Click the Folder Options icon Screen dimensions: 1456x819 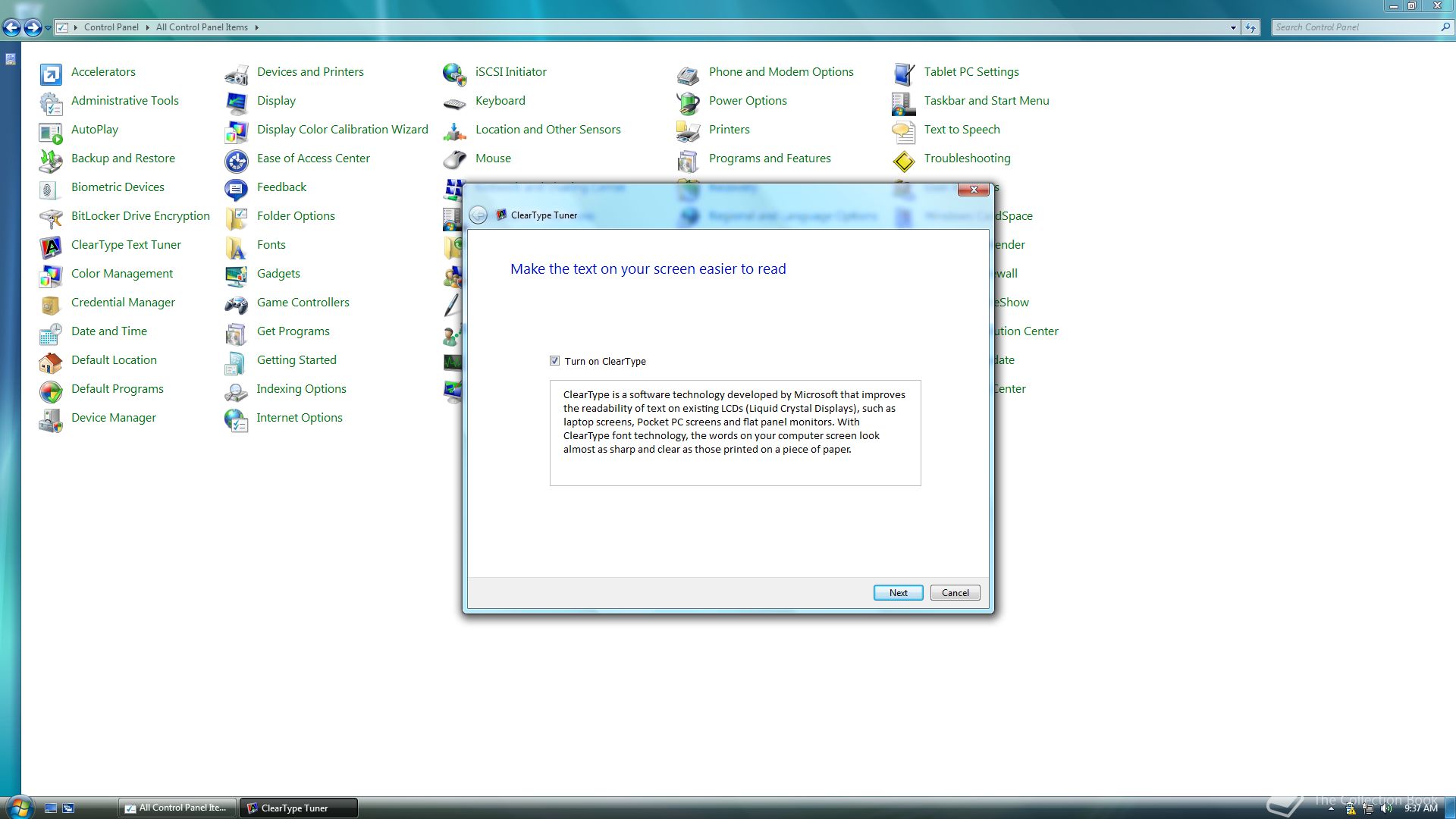click(x=237, y=218)
